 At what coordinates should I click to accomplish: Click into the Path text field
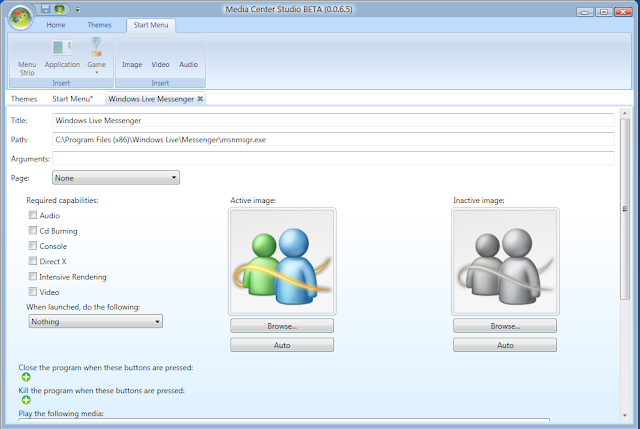(333, 139)
